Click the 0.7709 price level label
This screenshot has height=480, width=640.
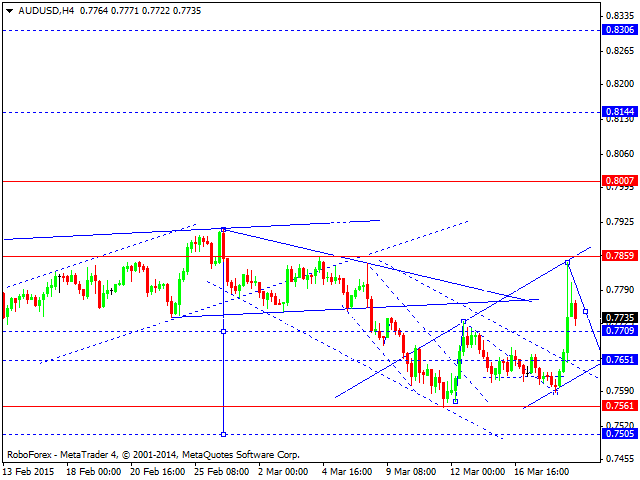(617, 330)
